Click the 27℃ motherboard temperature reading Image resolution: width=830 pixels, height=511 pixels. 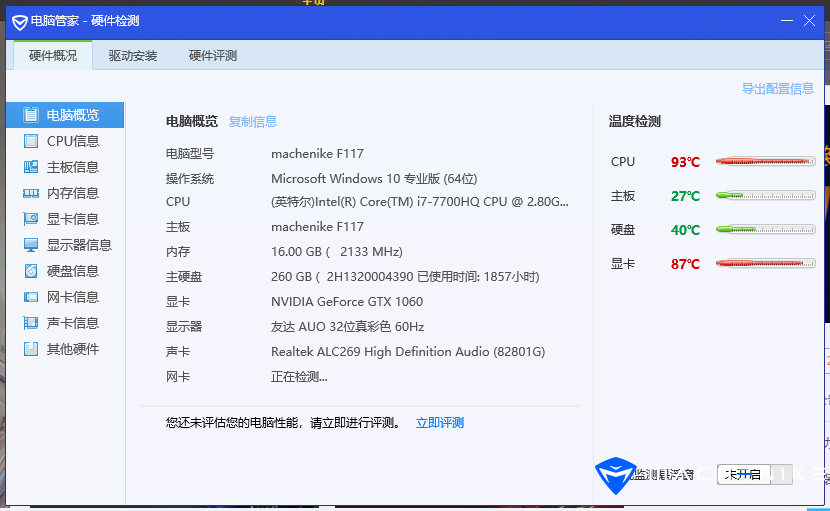coord(685,196)
